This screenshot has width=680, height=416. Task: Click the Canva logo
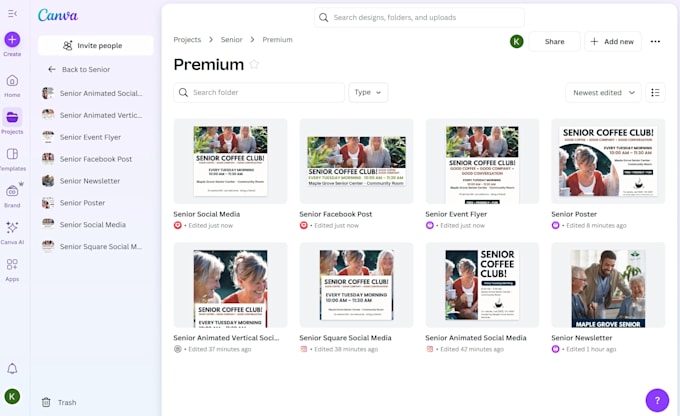click(x=58, y=15)
